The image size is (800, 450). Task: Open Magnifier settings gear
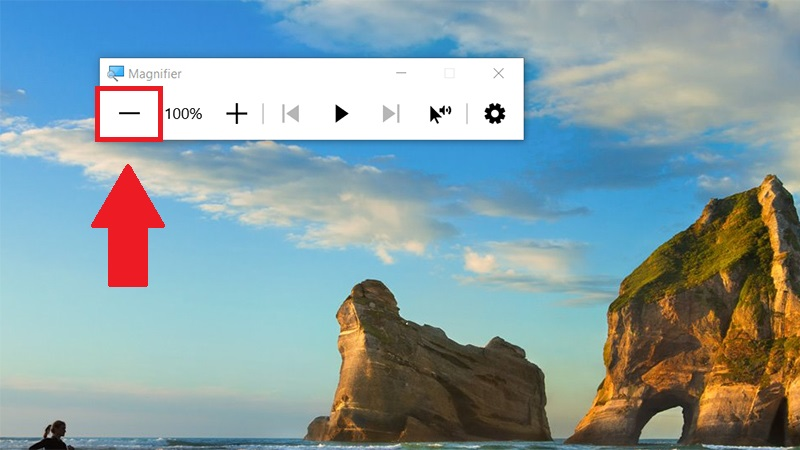click(x=494, y=113)
